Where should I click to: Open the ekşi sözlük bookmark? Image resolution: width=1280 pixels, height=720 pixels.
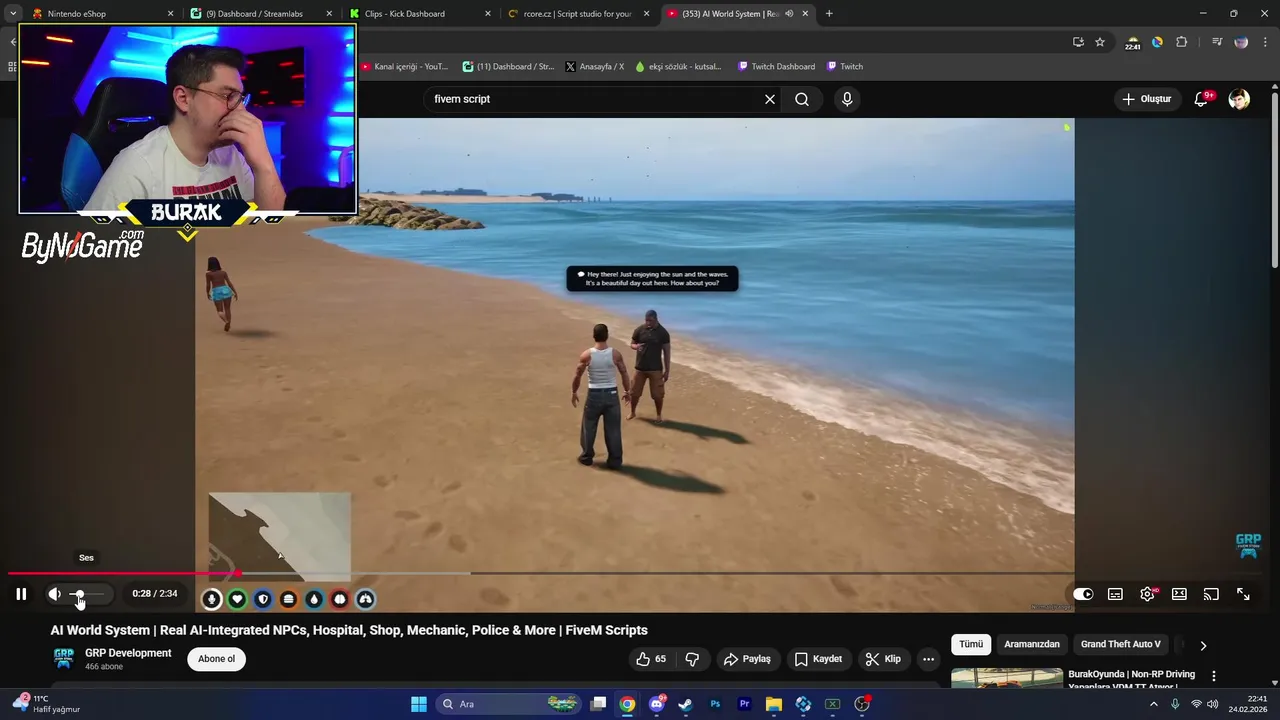click(x=678, y=66)
